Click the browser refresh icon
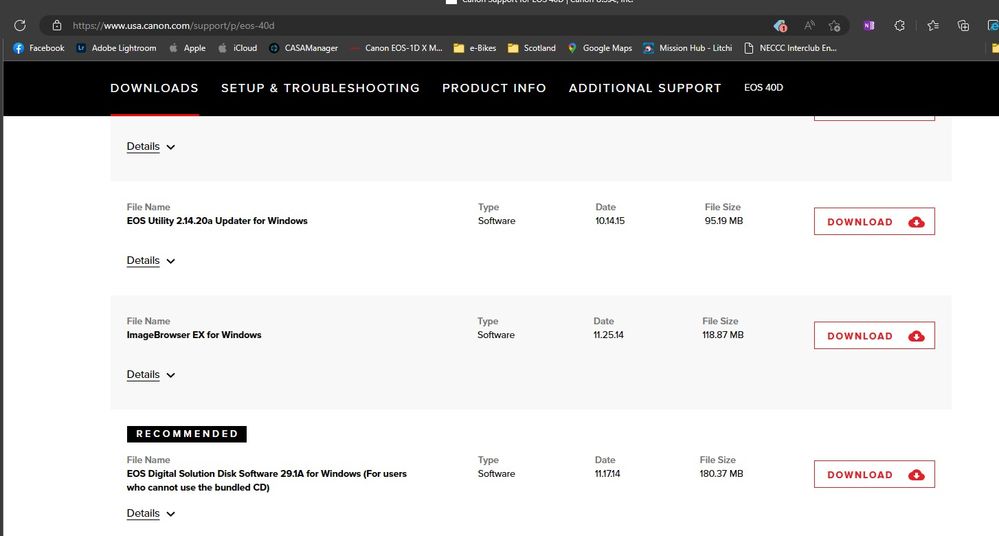999x536 pixels. [19, 25]
